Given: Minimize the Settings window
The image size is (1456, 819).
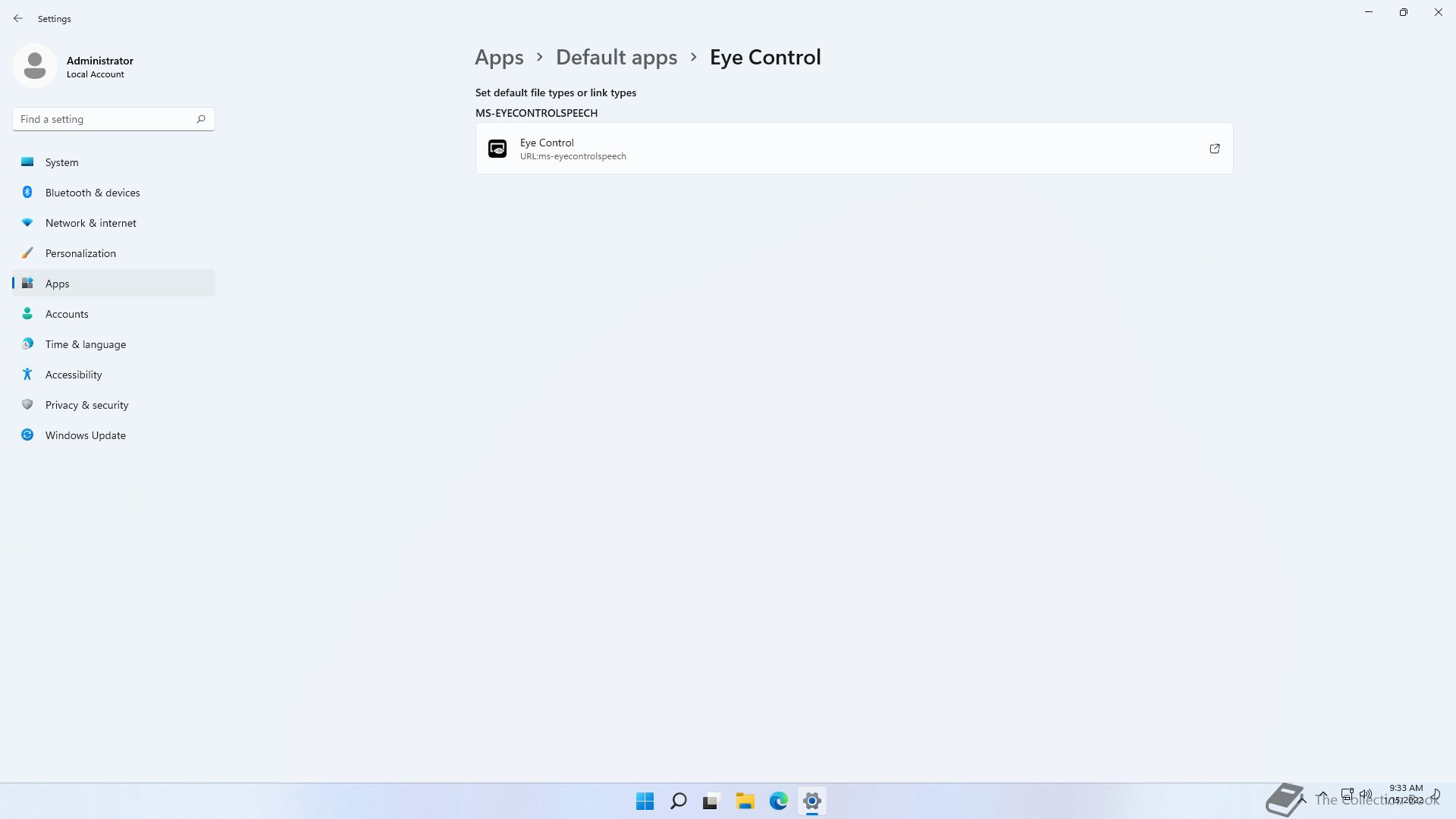Looking at the screenshot, I should [x=1369, y=12].
